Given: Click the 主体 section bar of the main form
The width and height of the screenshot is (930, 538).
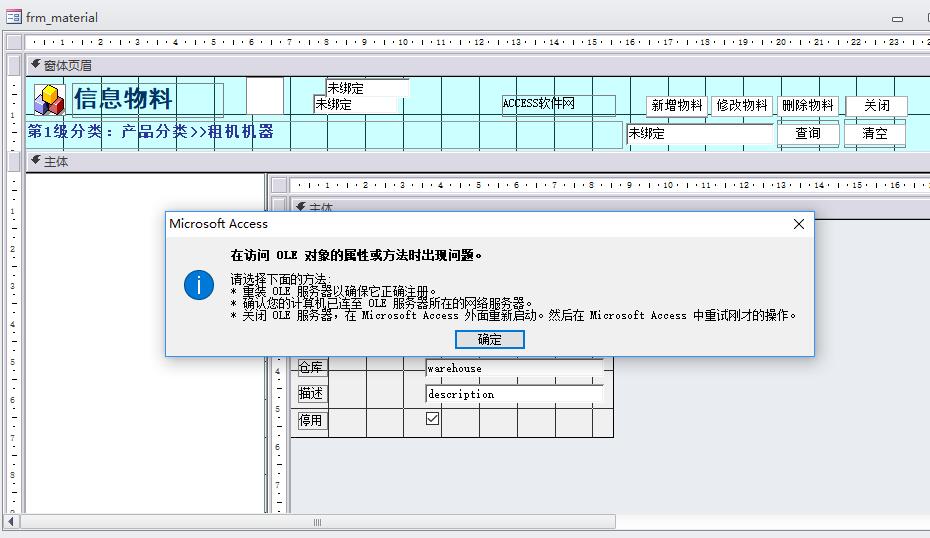Looking at the screenshot, I should [x=477, y=161].
